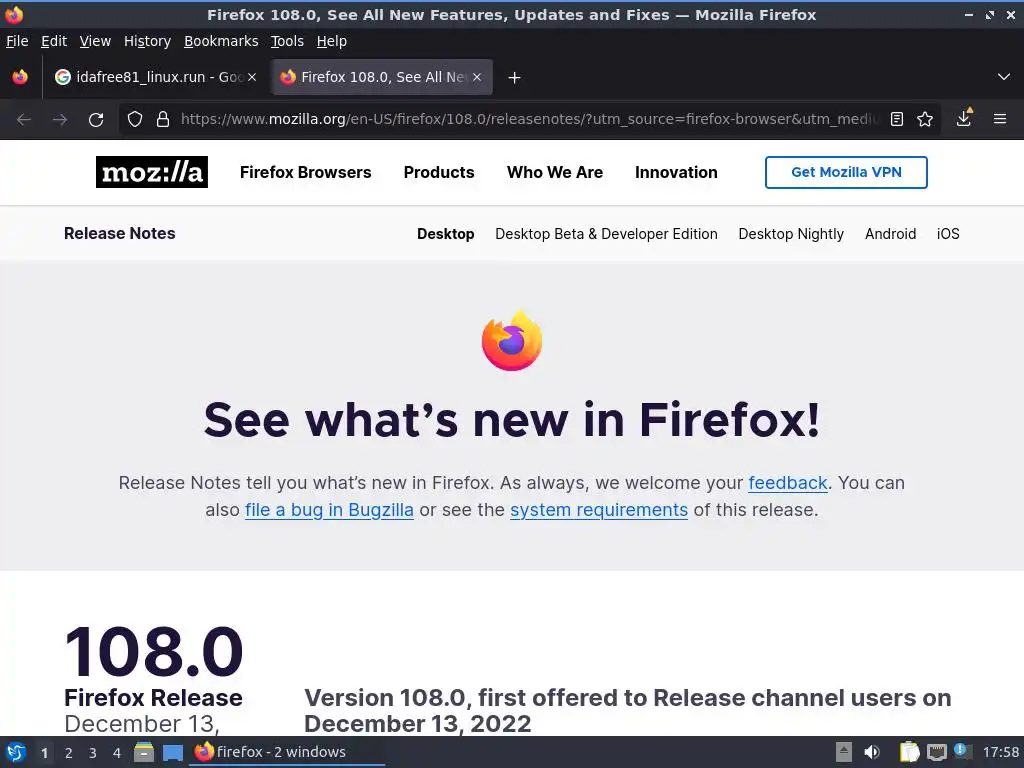Image resolution: width=1024 pixels, height=768 pixels.
Task: Click the Release Notes heading
Action: point(120,233)
